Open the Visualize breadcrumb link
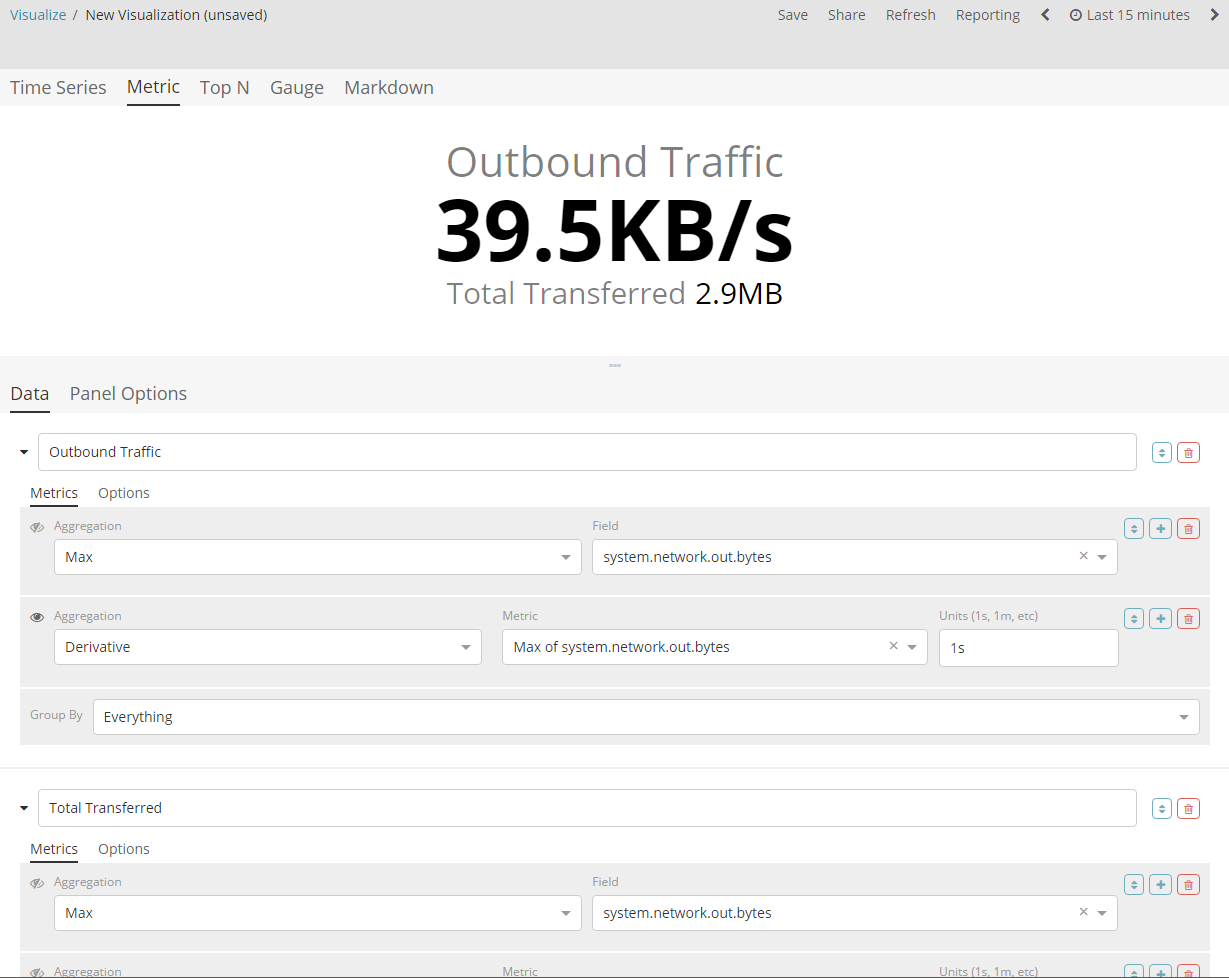 tap(37, 15)
